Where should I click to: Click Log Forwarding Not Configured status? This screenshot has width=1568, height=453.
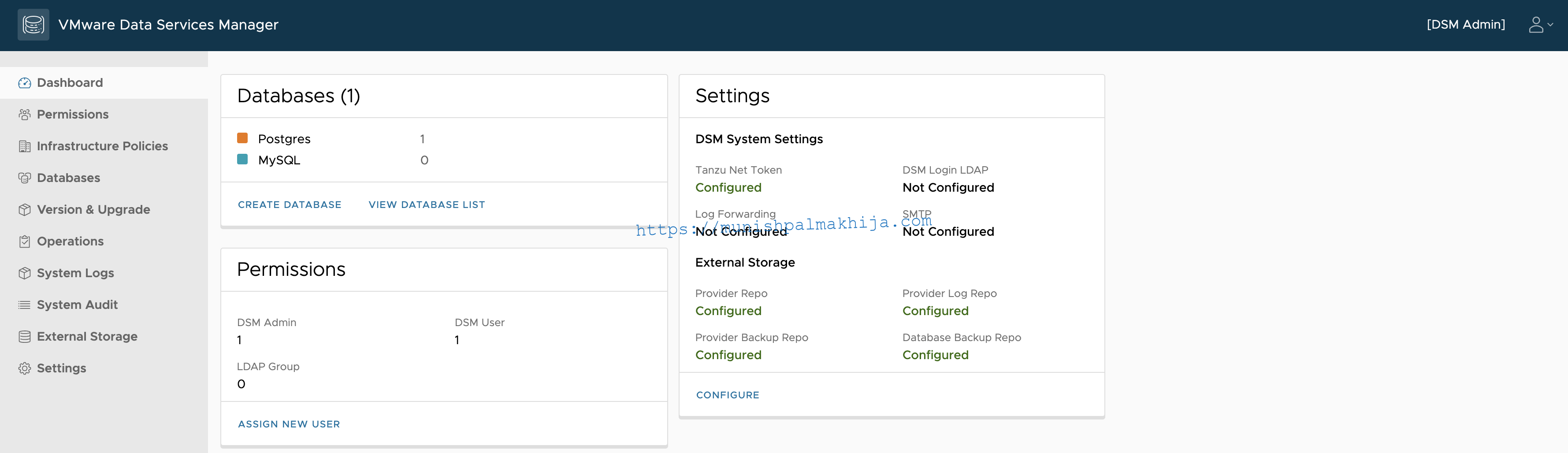741,231
